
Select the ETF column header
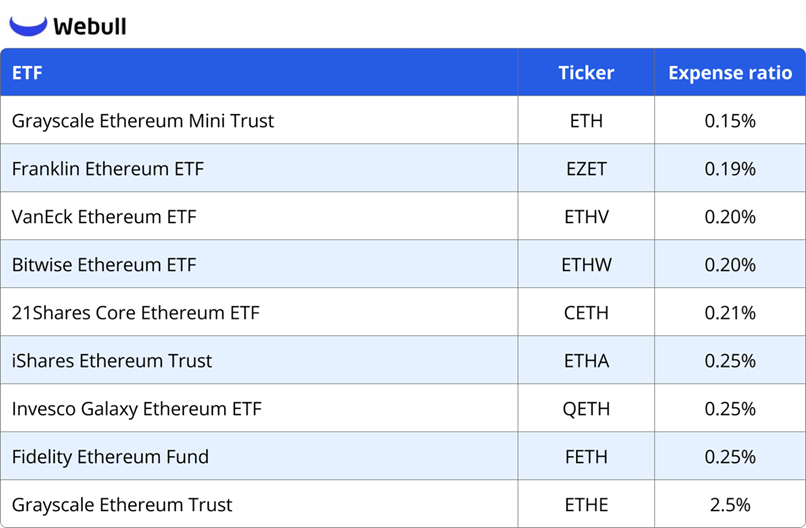[27, 73]
